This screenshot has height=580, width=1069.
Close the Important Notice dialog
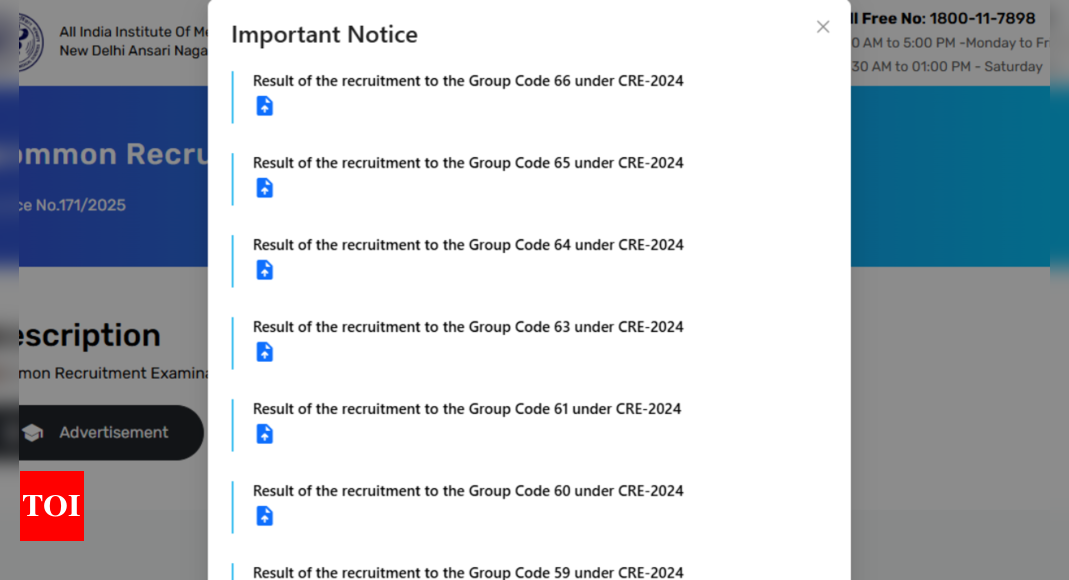(823, 27)
